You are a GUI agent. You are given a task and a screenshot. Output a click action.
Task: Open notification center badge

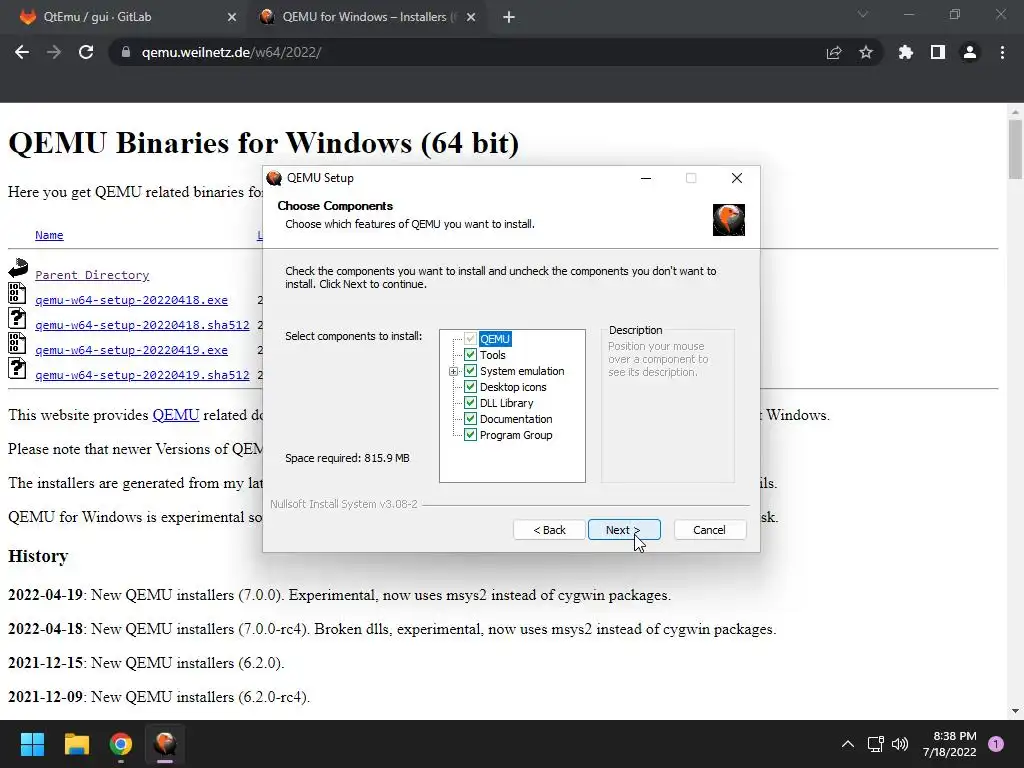click(996, 744)
